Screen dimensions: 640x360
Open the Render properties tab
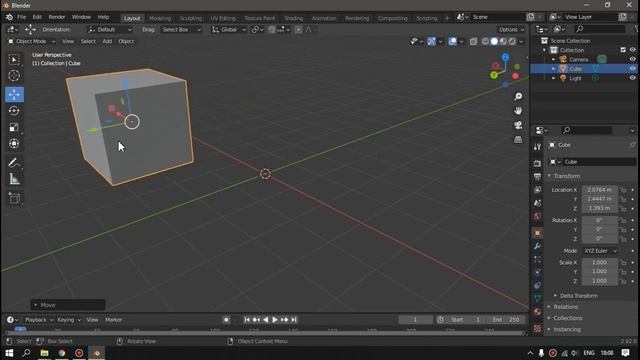click(x=537, y=163)
